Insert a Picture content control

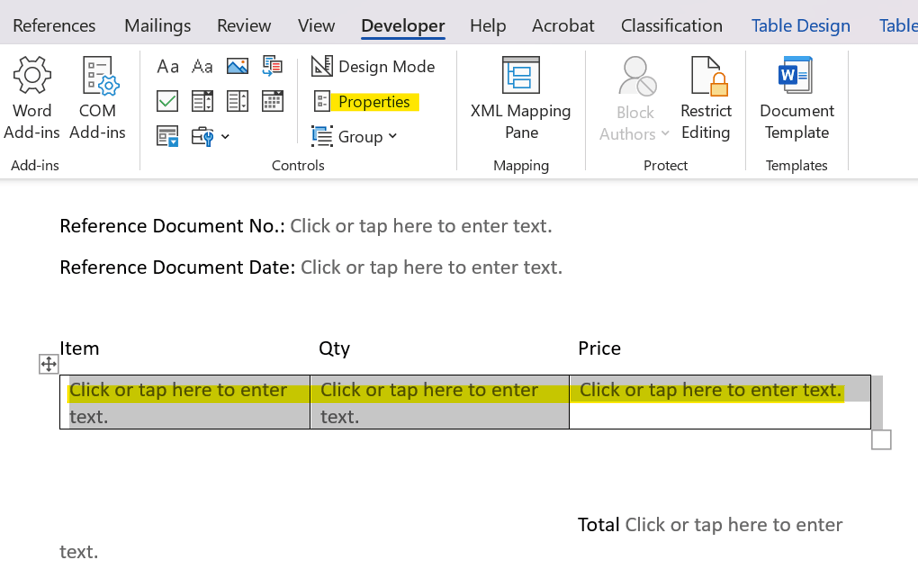pyautogui.click(x=237, y=67)
